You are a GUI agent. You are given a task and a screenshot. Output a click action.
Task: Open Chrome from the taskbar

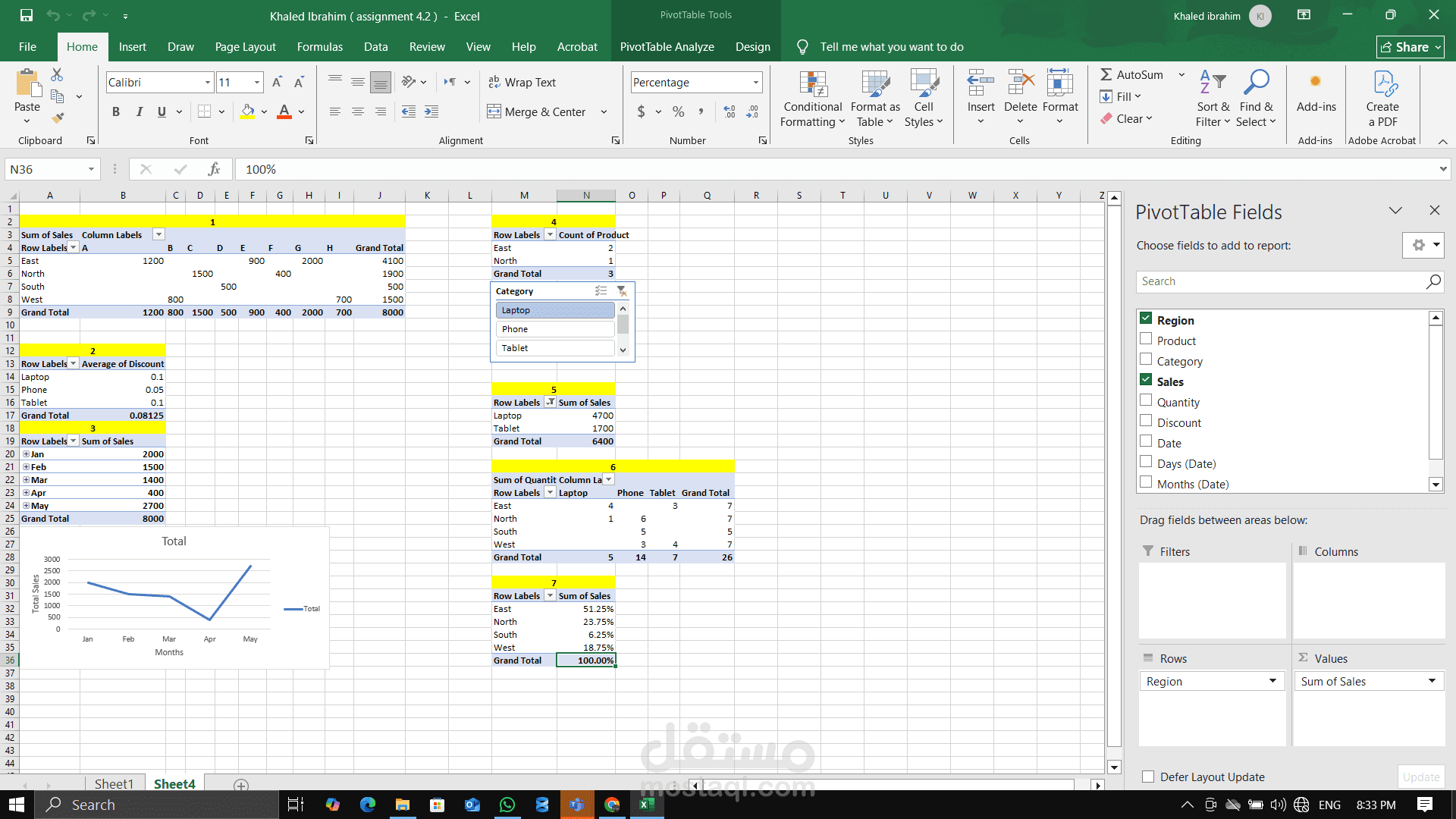tap(612, 805)
